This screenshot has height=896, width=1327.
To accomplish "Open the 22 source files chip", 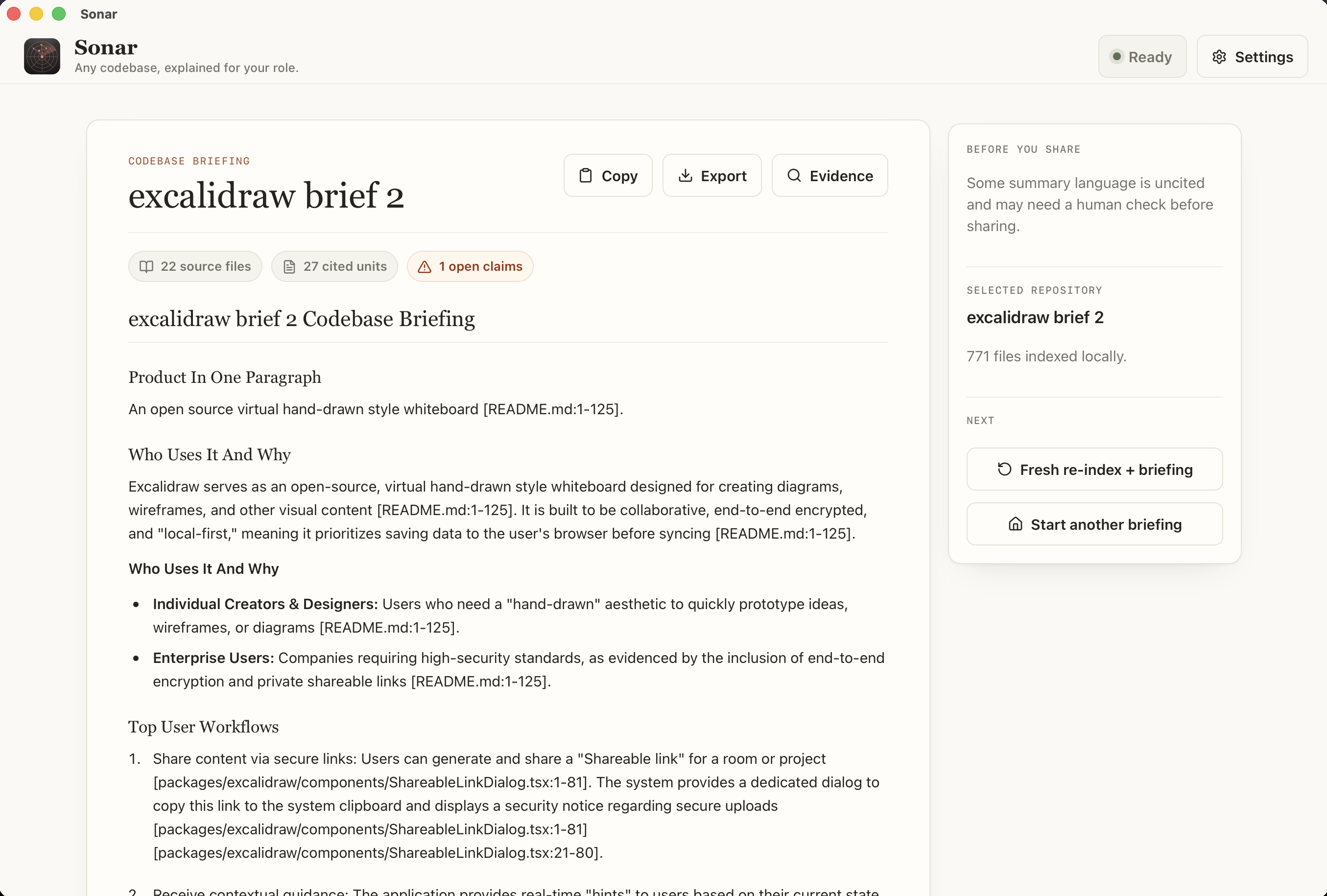I will tap(195, 267).
